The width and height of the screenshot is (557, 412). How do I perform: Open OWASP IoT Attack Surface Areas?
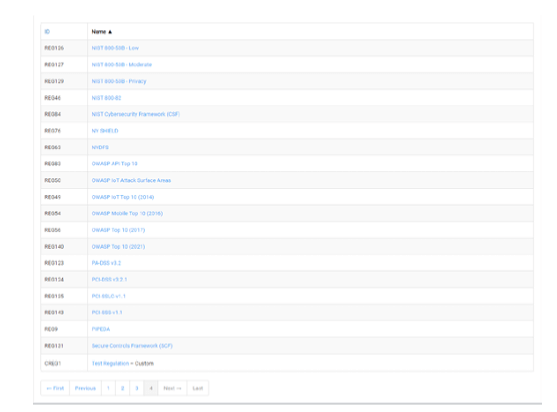pos(131,180)
